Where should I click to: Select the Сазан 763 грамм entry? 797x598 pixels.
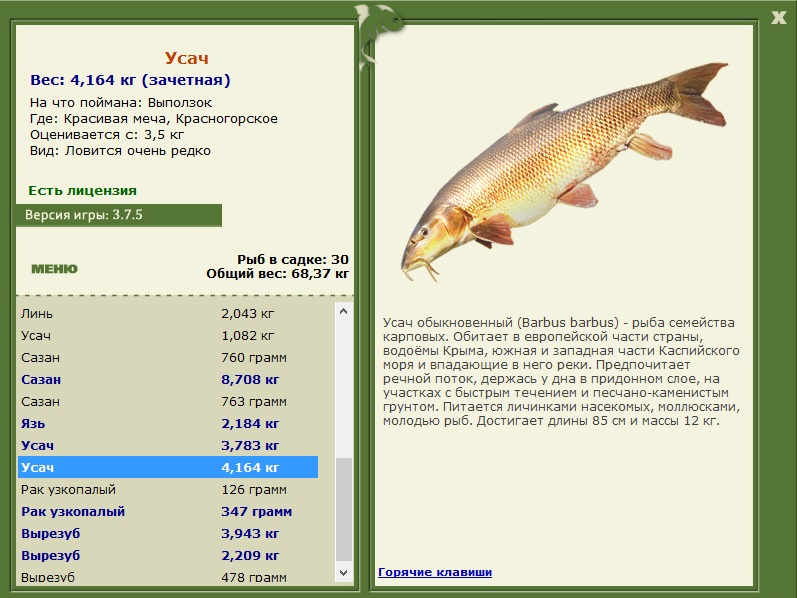(x=168, y=401)
